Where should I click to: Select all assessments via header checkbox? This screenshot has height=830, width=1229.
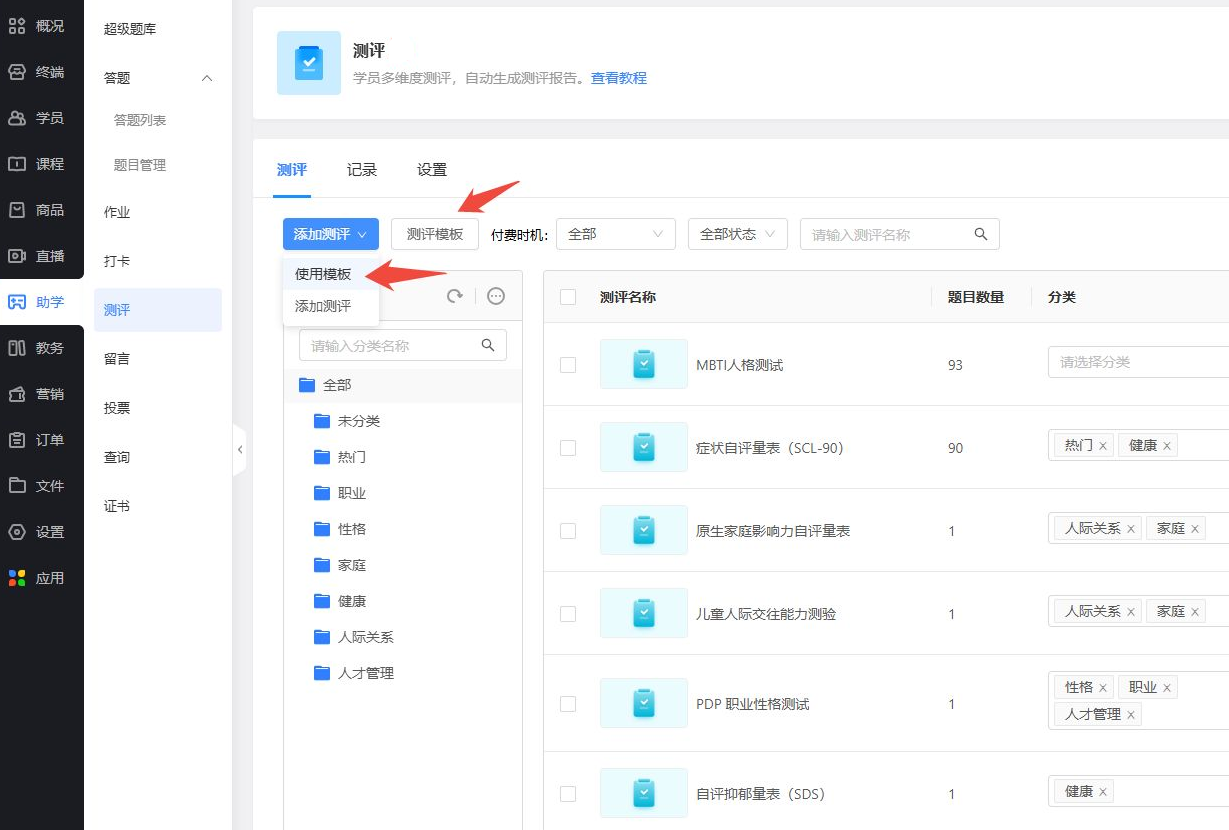(x=568, y=297)
